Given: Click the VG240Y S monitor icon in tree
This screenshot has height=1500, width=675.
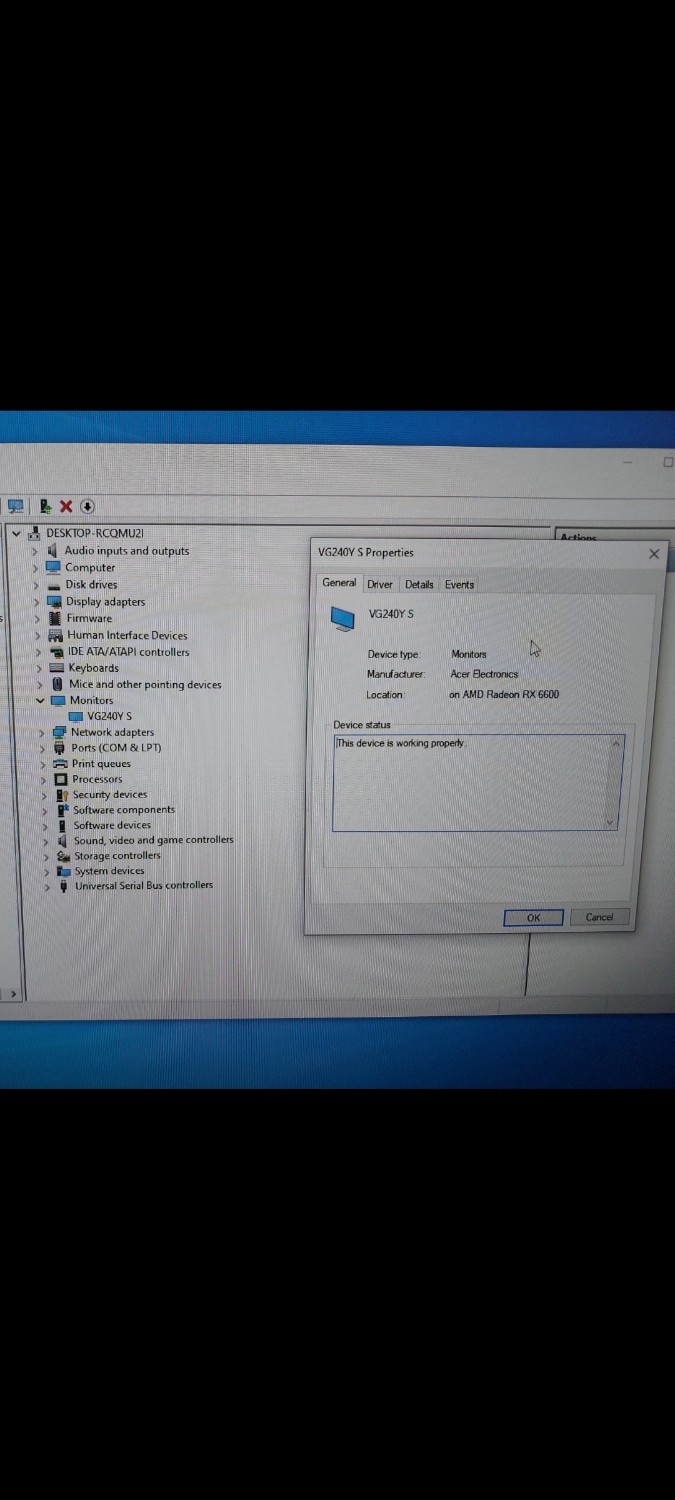Looking at the screenshot, I should click(x=76, y=716).
